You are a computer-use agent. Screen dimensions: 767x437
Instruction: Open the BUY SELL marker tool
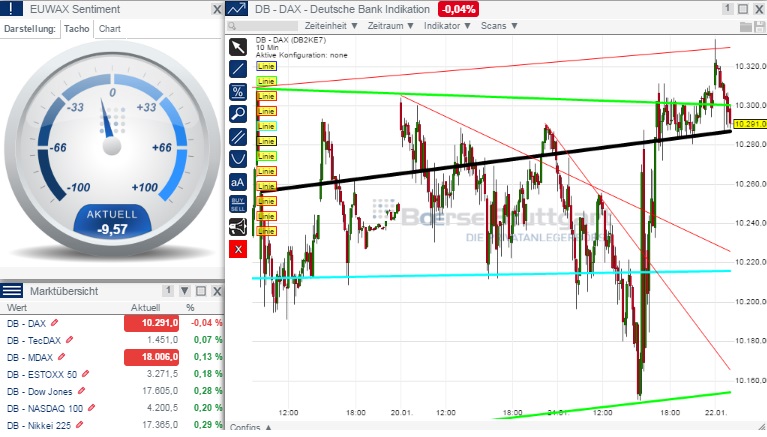click(x=238, y=204)
